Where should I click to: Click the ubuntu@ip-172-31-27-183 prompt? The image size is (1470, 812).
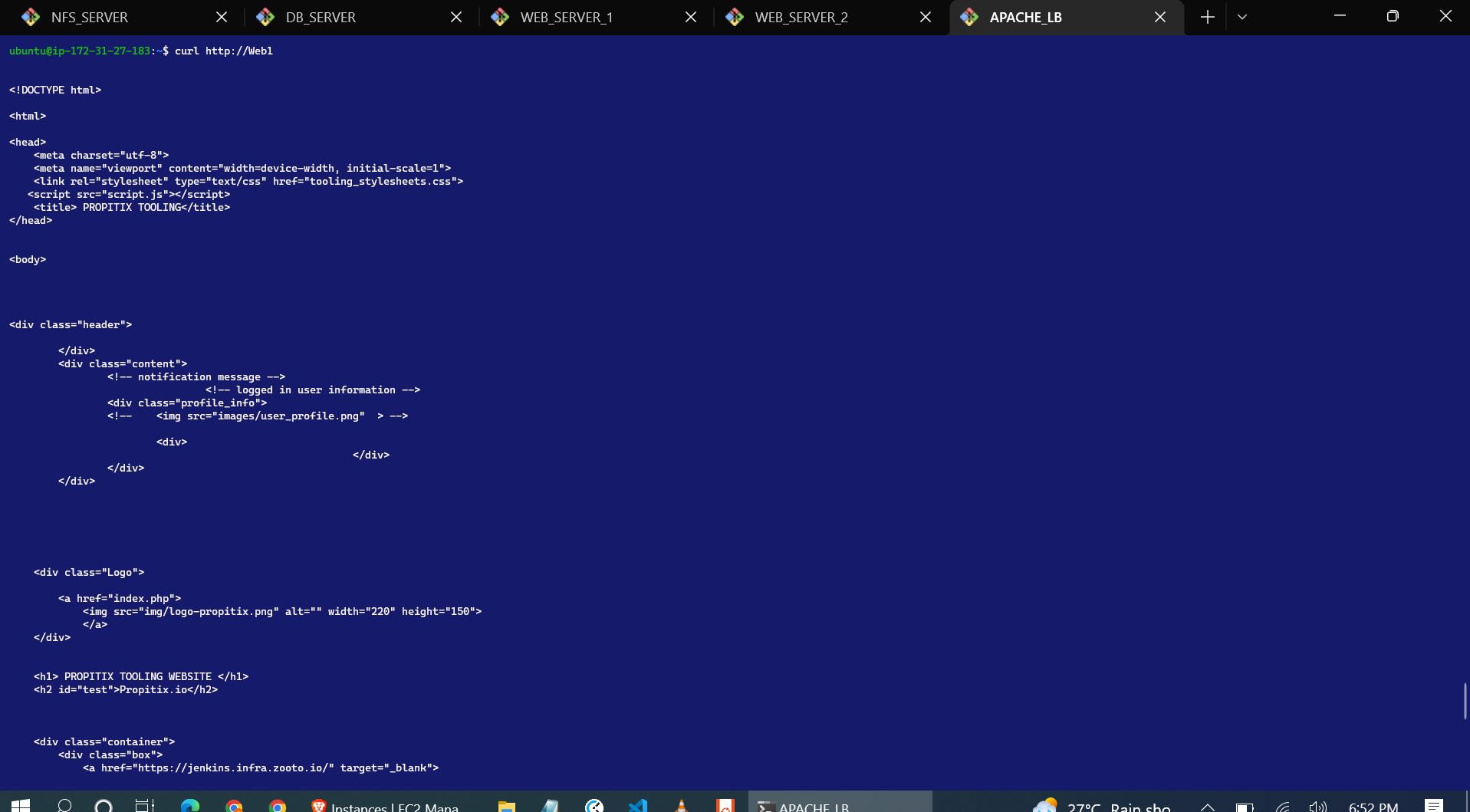tap(80, 51)
